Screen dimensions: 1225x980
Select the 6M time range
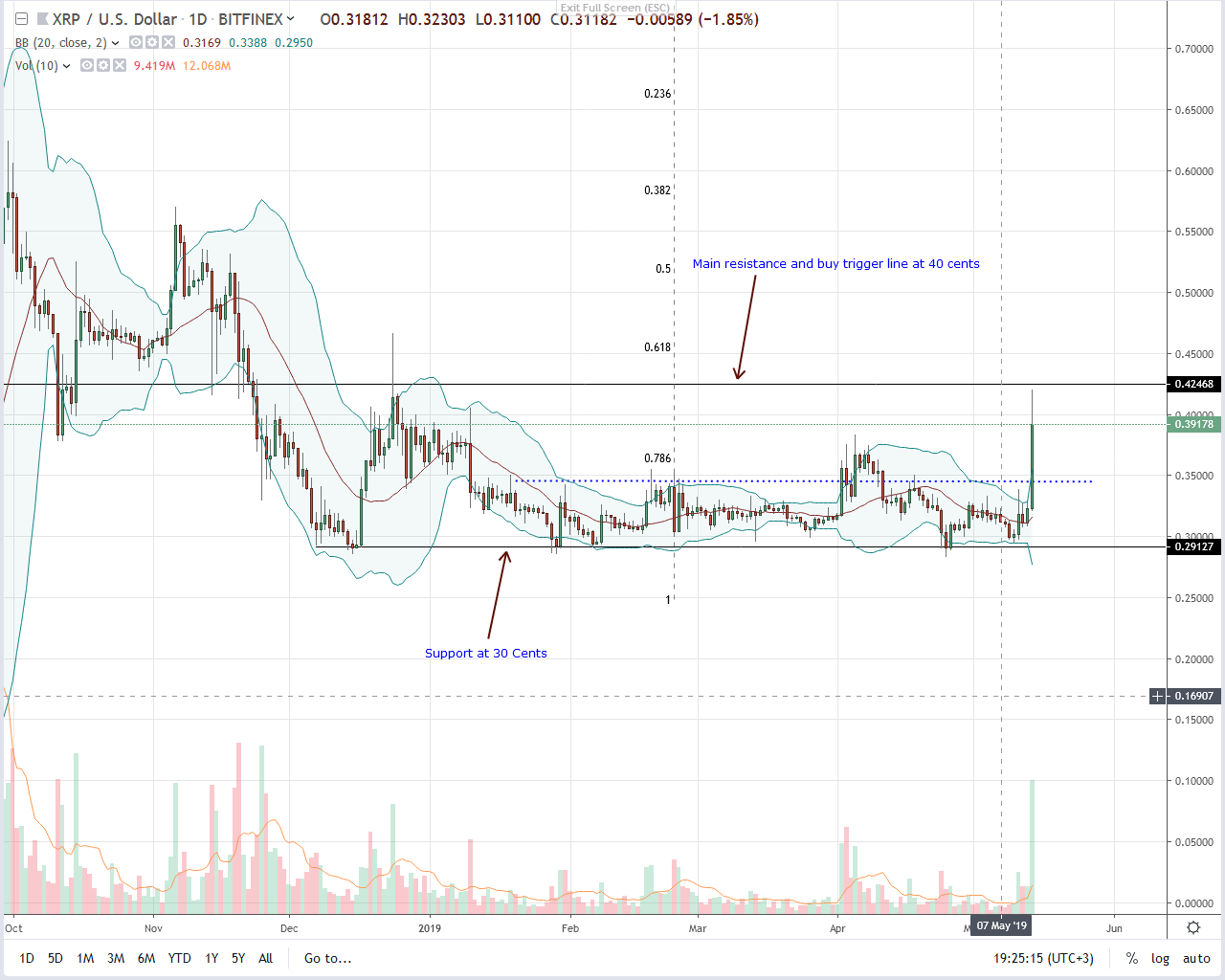(146, 958)
